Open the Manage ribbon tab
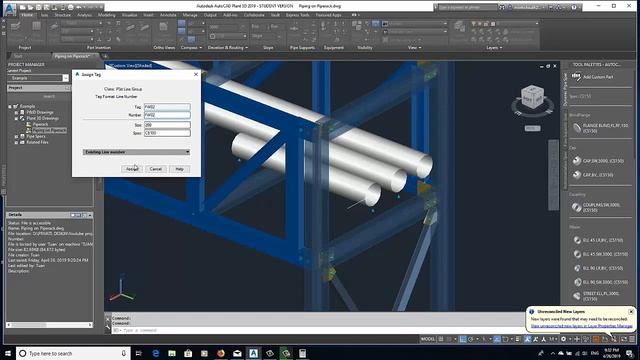The width and height of the screenshot is (640, 360). [x=190, y=15]
